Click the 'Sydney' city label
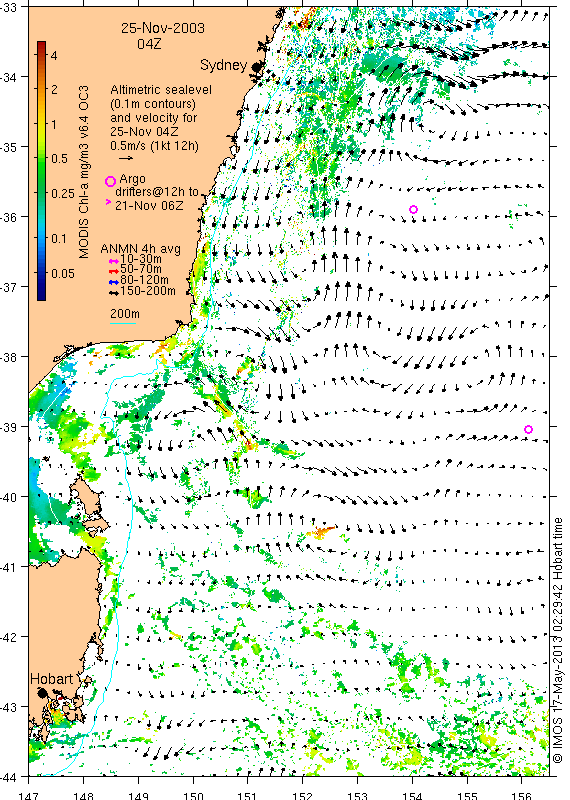Image resolution: width=570 pixels, height=800 pixels. coord(224,65)
